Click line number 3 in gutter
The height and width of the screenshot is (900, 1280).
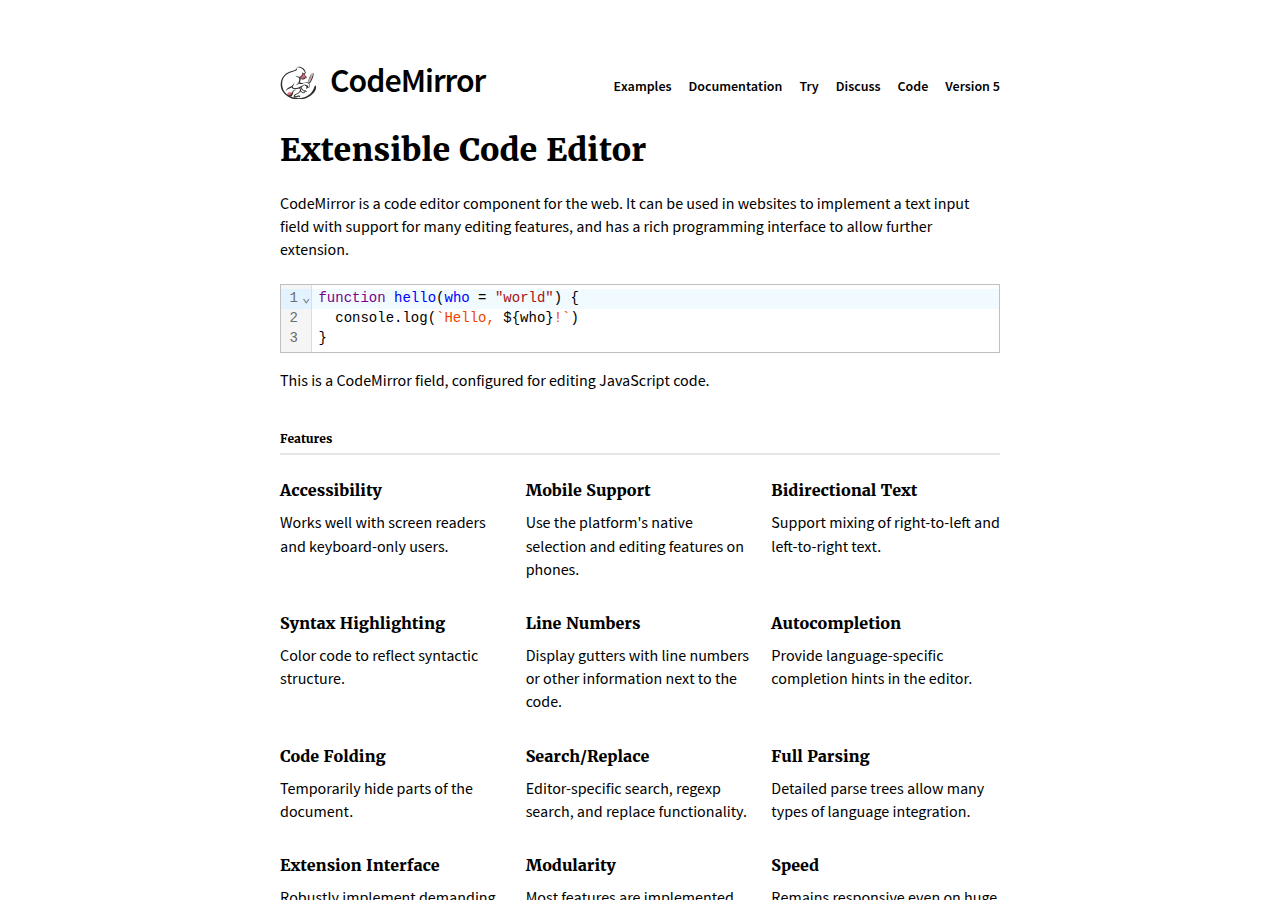click(294, 338)
